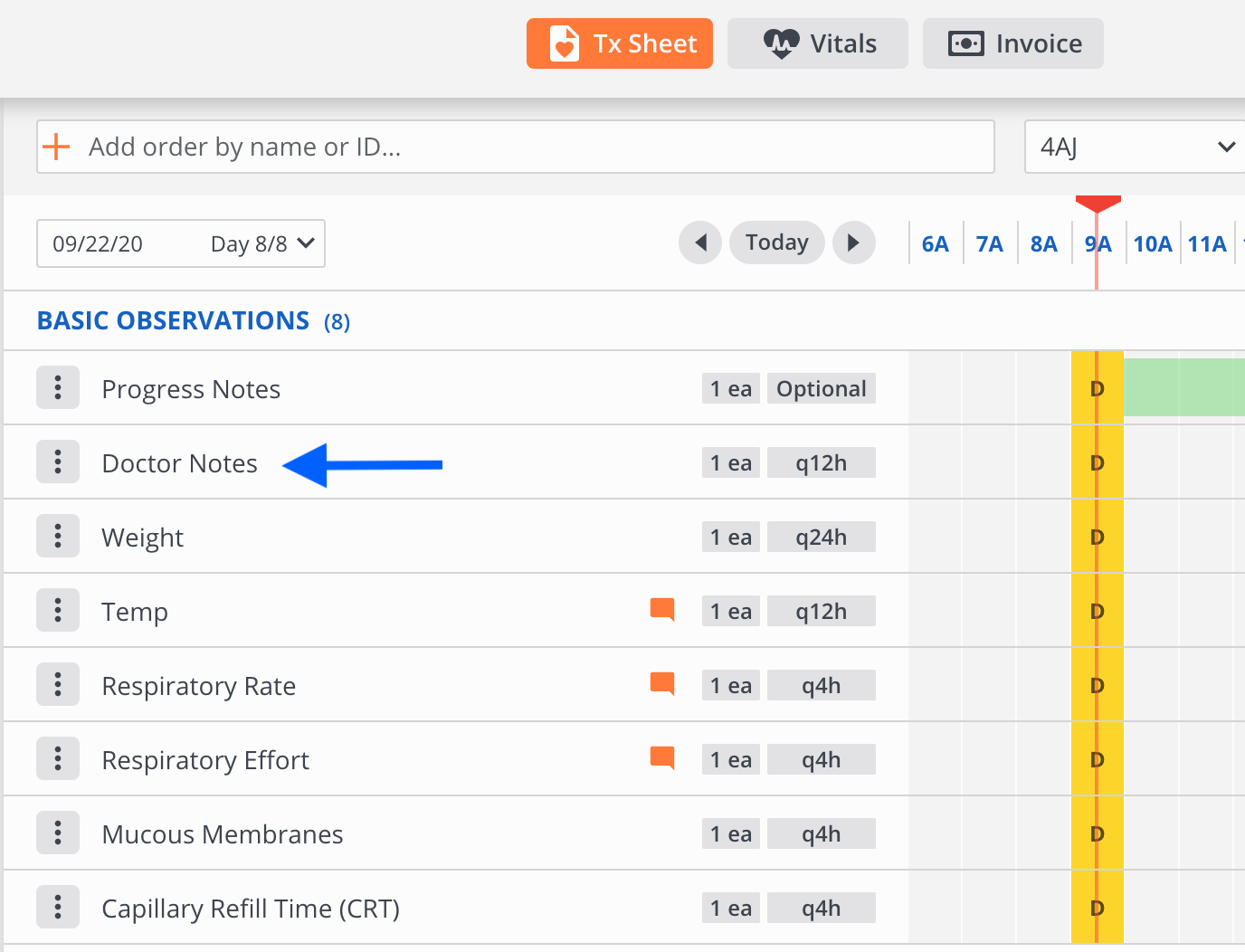Open kebab menu for Progress Notes row
Viewport: 1245px width, 952px height.
coord(58,388)
